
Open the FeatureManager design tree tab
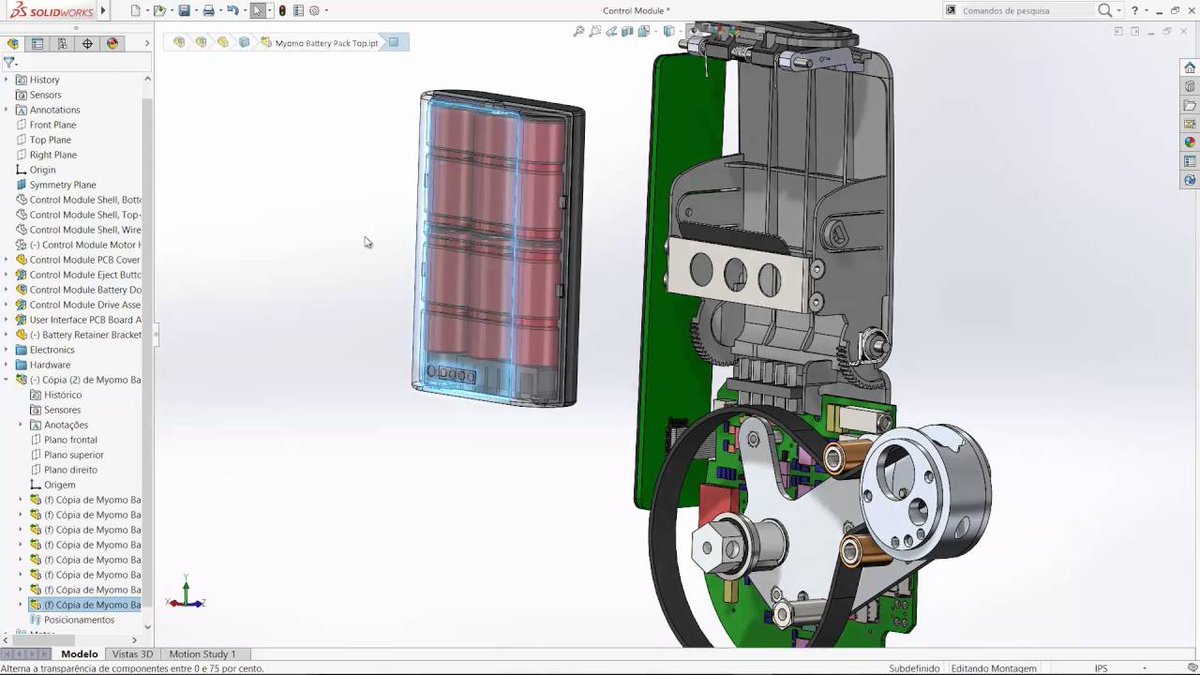click(x=13, y=43)
